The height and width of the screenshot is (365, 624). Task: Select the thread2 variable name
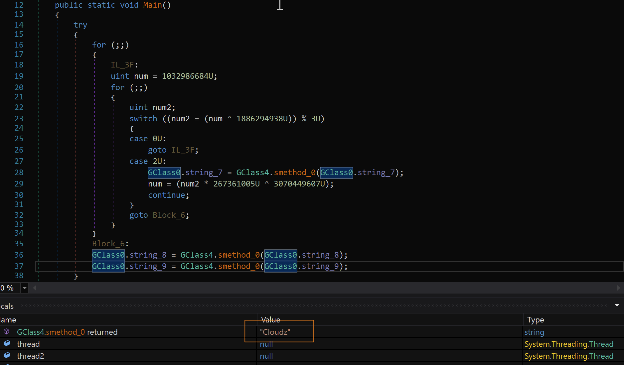31,356
